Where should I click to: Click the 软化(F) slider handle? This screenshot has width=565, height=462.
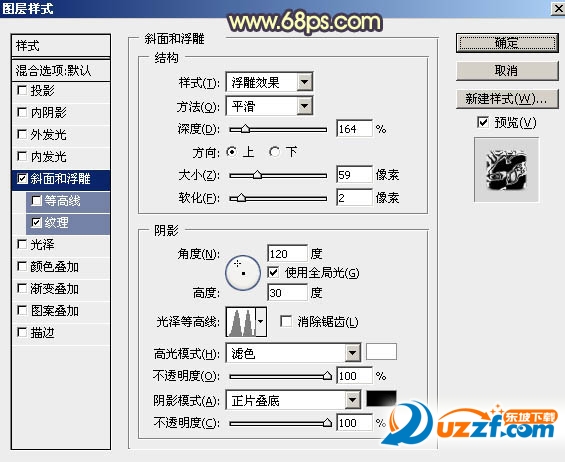(241, 198)
